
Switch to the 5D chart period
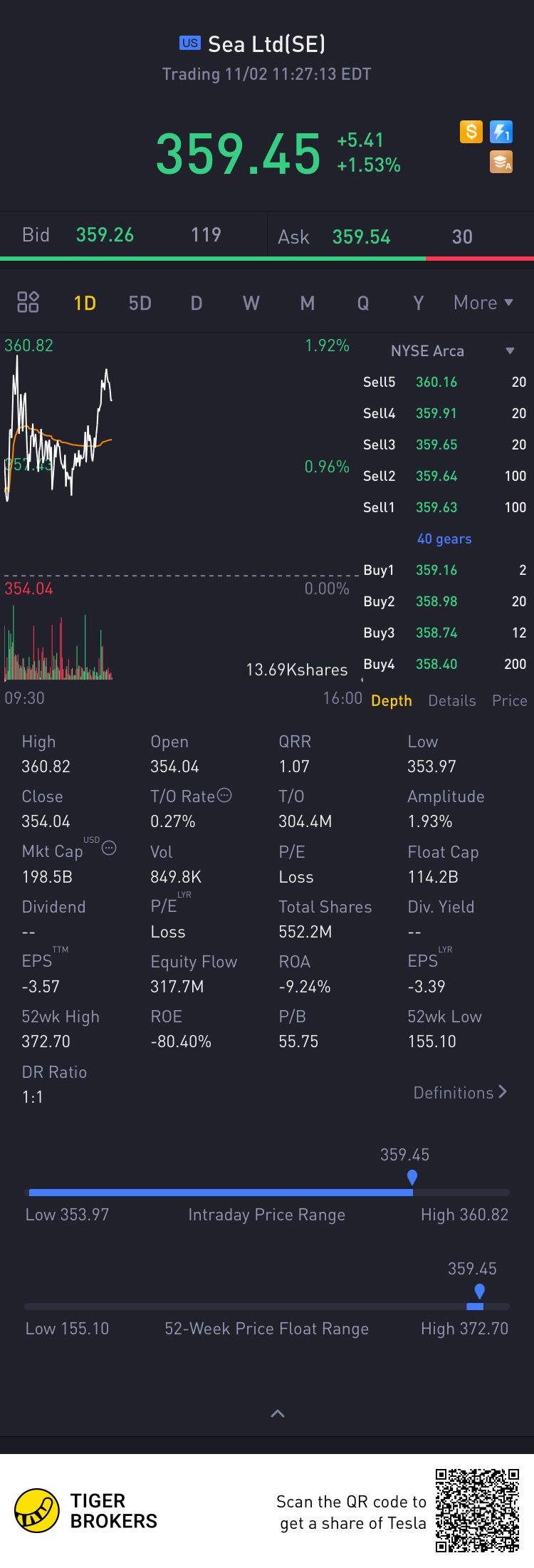click(140, 303)
